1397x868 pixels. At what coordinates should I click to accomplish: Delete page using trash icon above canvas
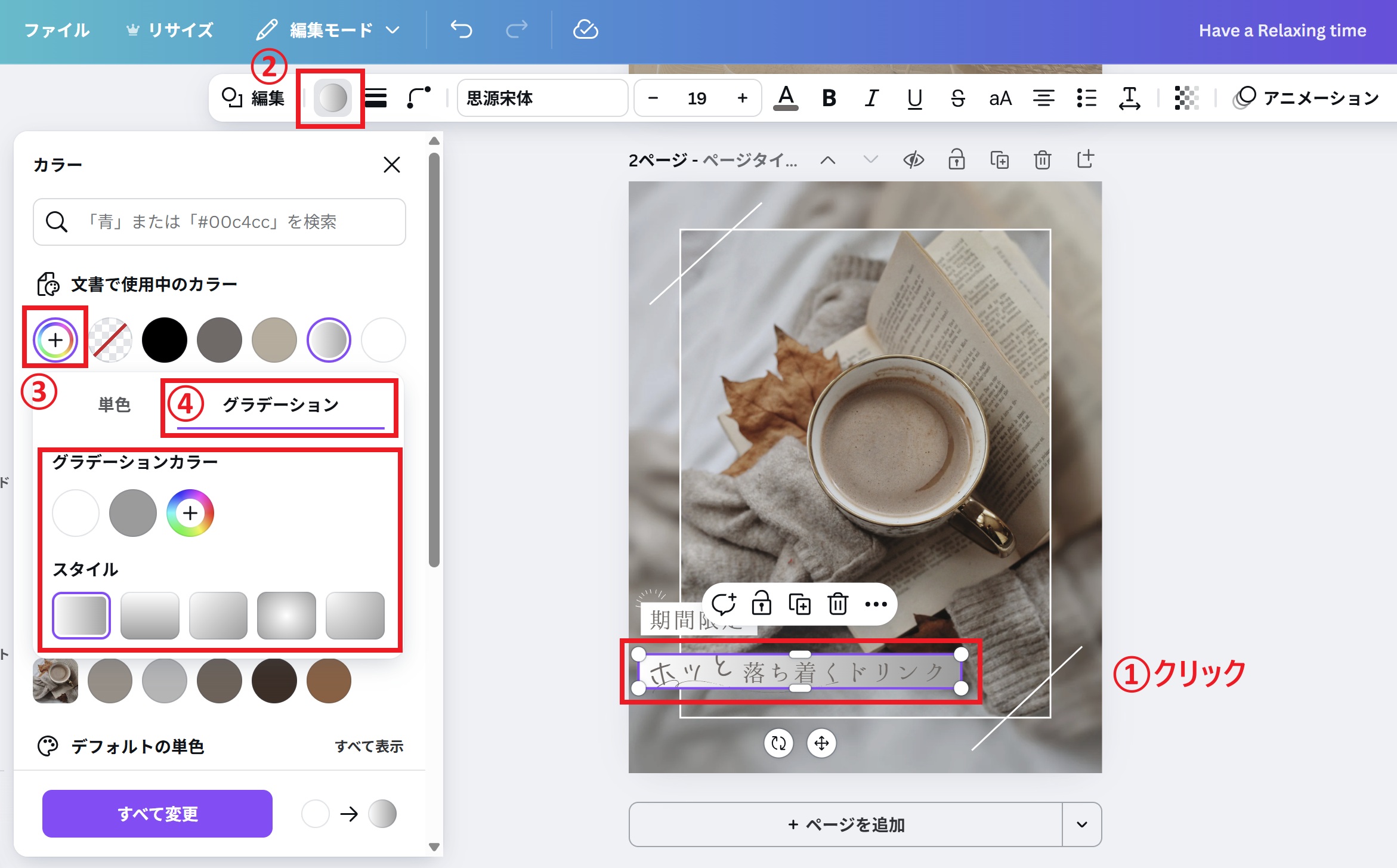point(1042,160)
